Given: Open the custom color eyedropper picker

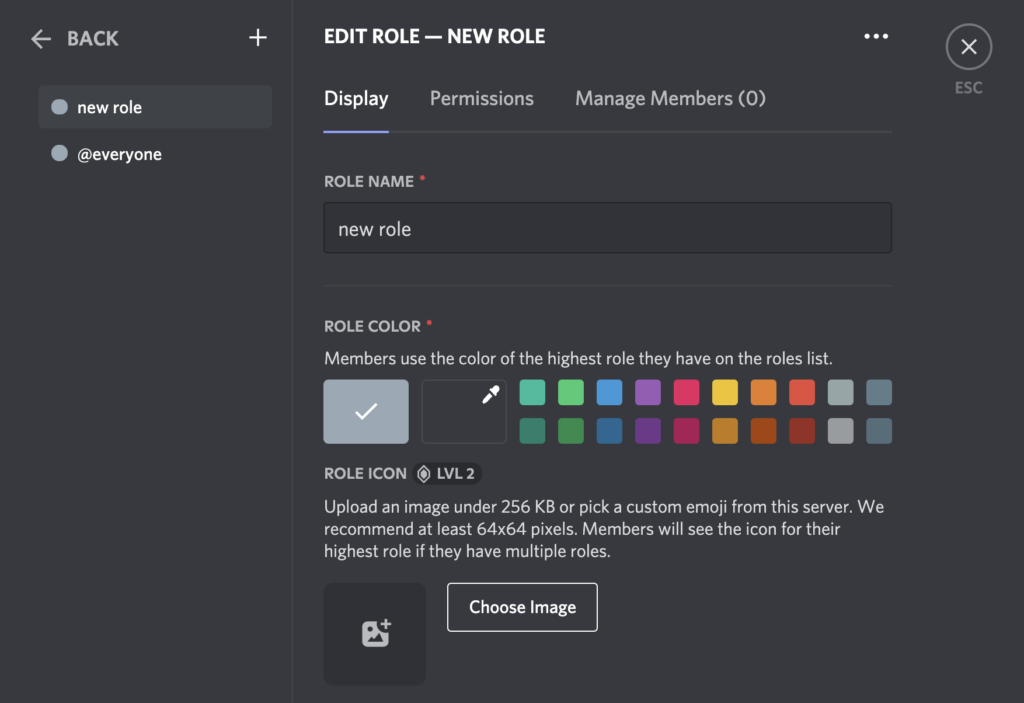Looking at the screenshot, I should click(464, 410).
